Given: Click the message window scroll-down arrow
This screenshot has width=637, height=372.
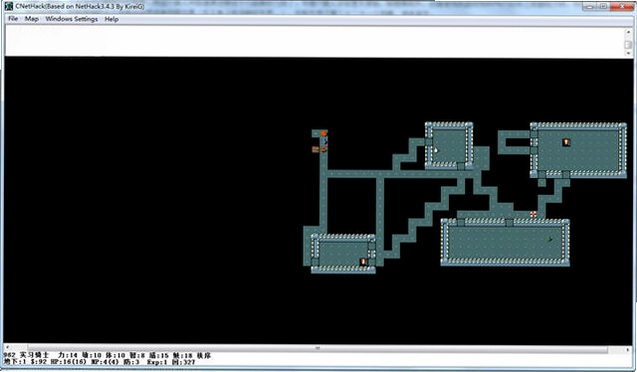Looking at the screenshot, I should pyautogui.click(x=628, y=54).
